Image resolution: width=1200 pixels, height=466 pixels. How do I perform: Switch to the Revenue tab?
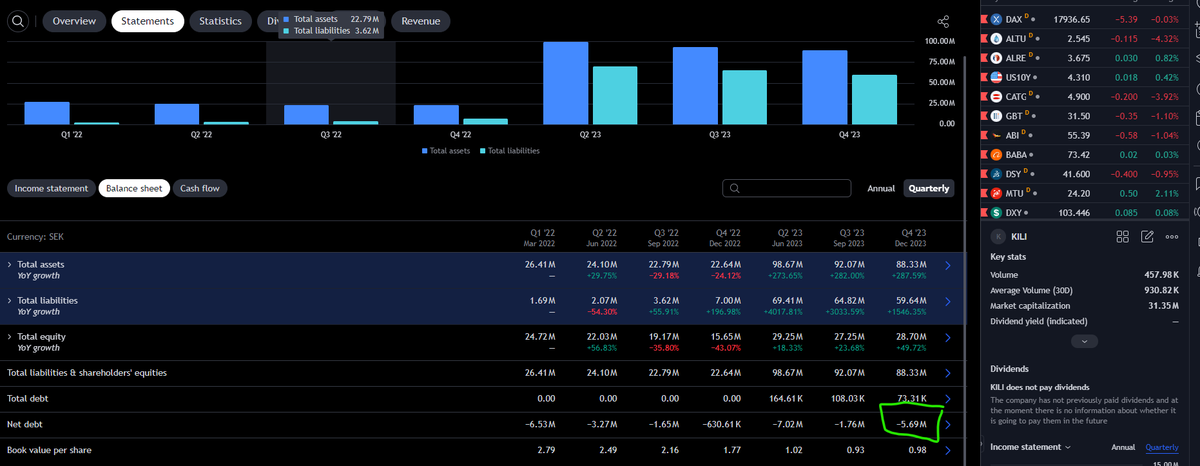pyautogui.click(x=421, y=21)
